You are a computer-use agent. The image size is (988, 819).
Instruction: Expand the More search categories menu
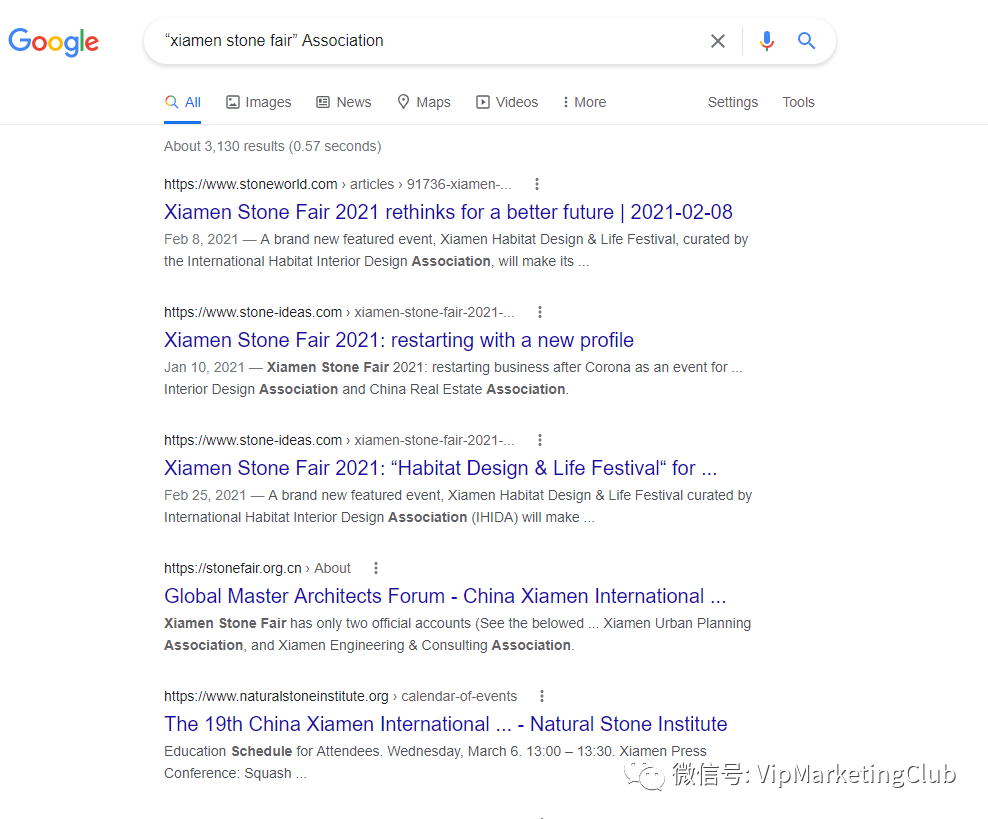583,101
